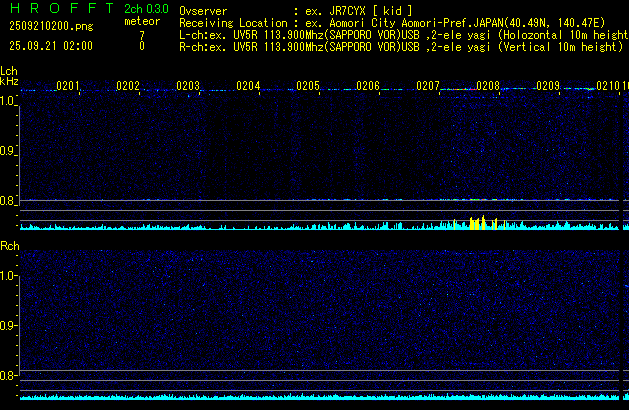
Task: Select the 0209 time marker
Action: pyautogui.click(x=548, y=86)
